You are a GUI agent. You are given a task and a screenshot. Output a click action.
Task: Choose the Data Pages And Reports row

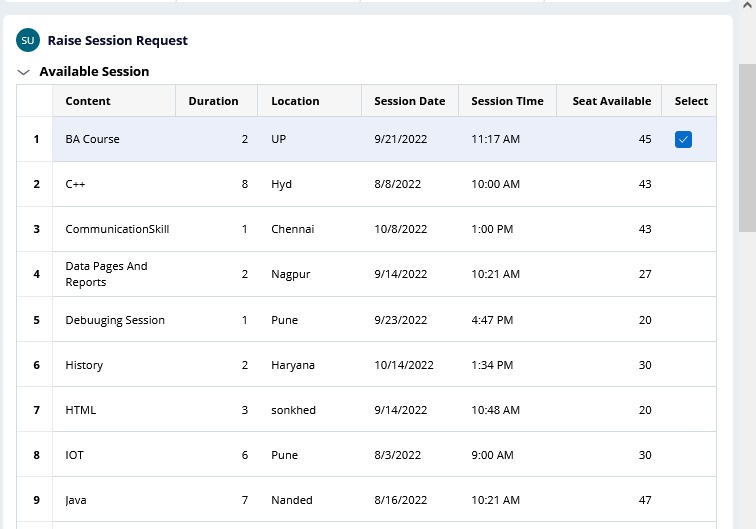(106, 274)
